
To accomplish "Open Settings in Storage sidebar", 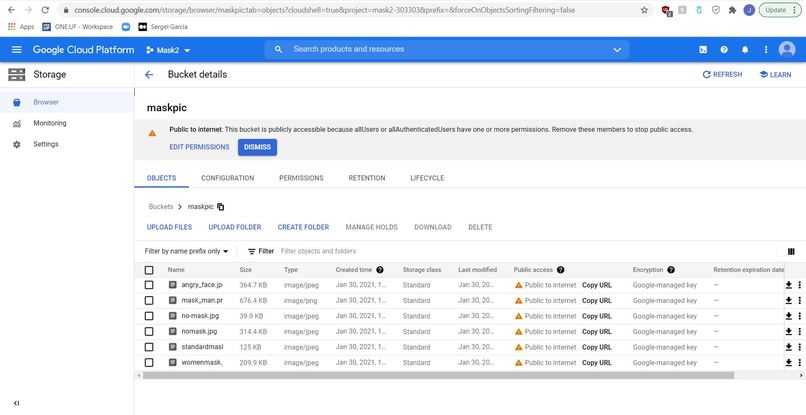I will click(x=67, y=145).
